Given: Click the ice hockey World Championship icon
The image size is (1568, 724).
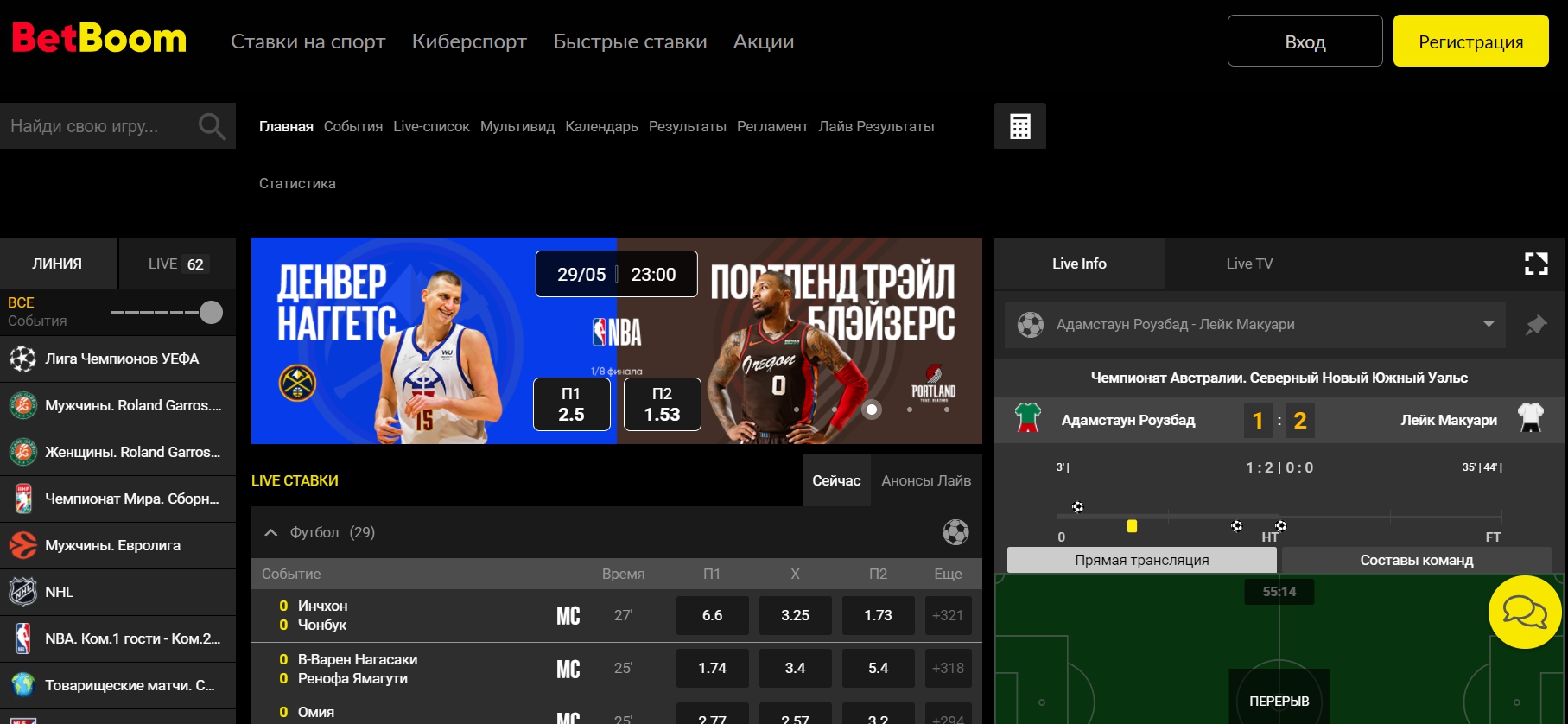Looking at the screenshot, I should (23, 499).
